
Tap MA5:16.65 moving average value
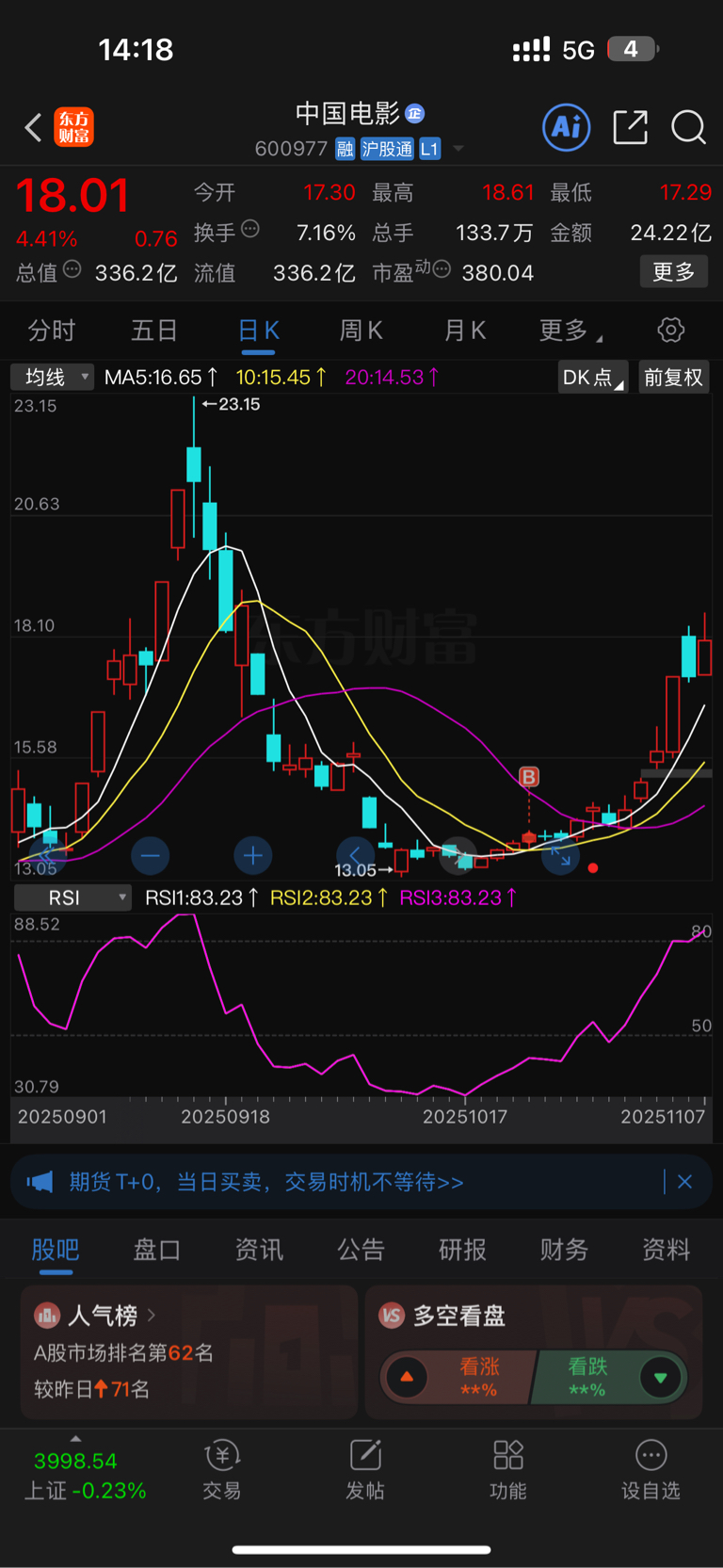(161, 378)
